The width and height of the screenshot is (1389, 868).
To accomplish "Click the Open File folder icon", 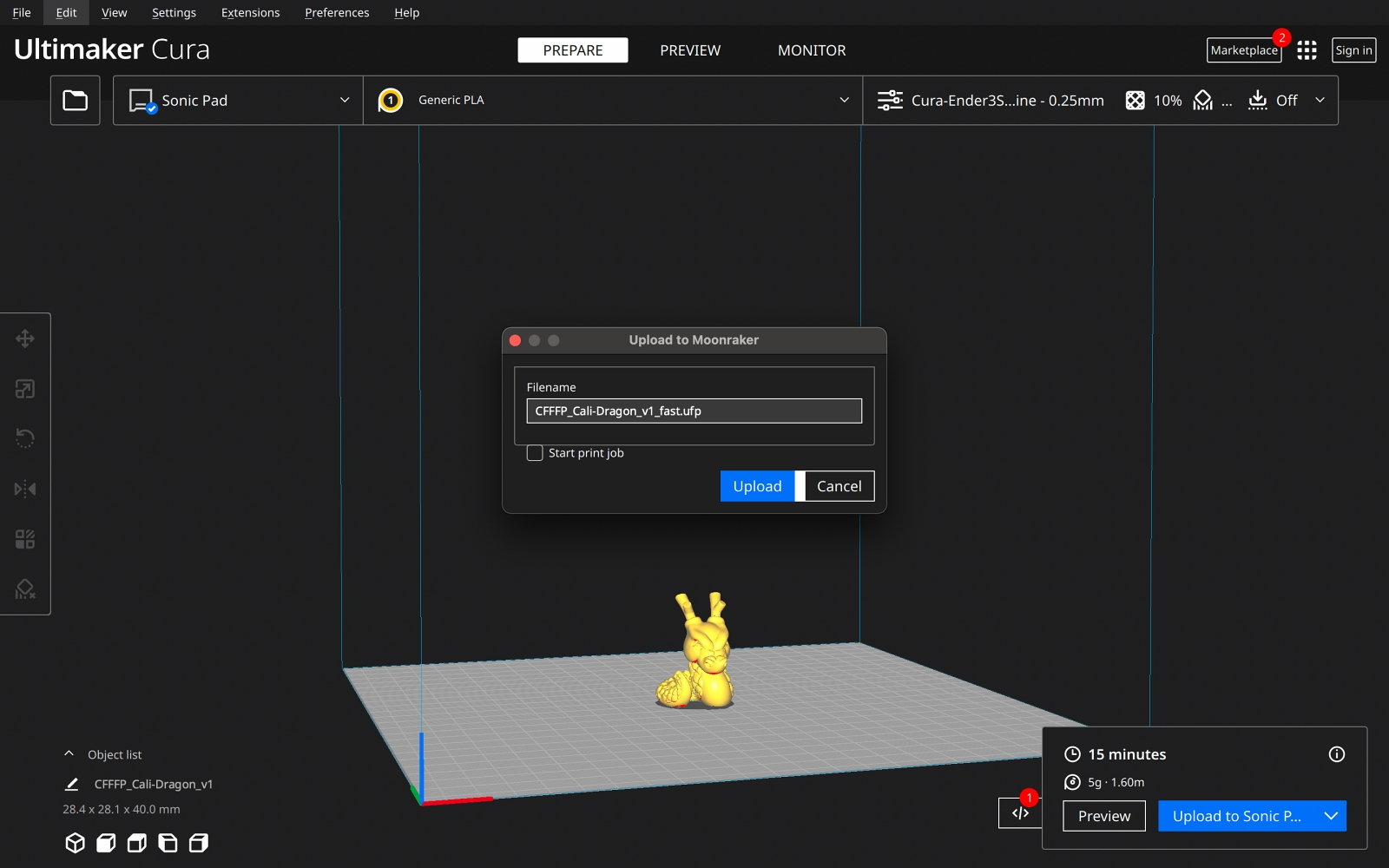I will coord(76,101).
